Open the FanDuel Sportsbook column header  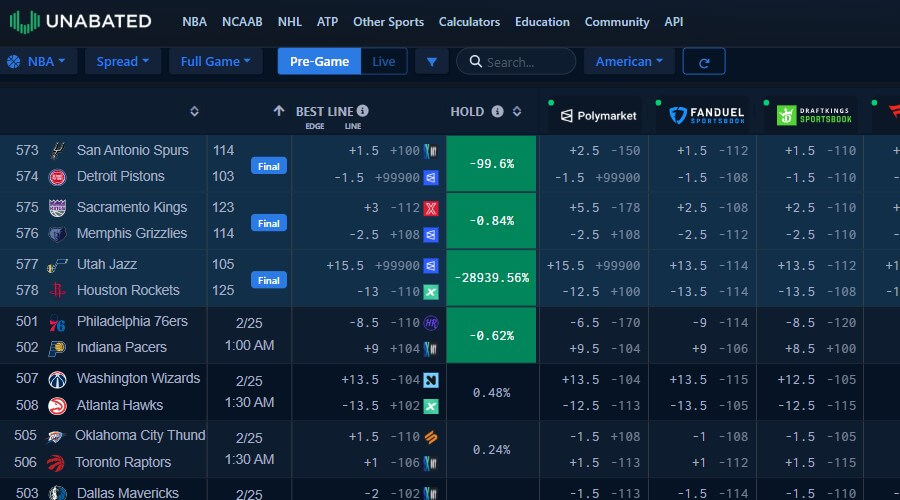(x=707, y=115)
